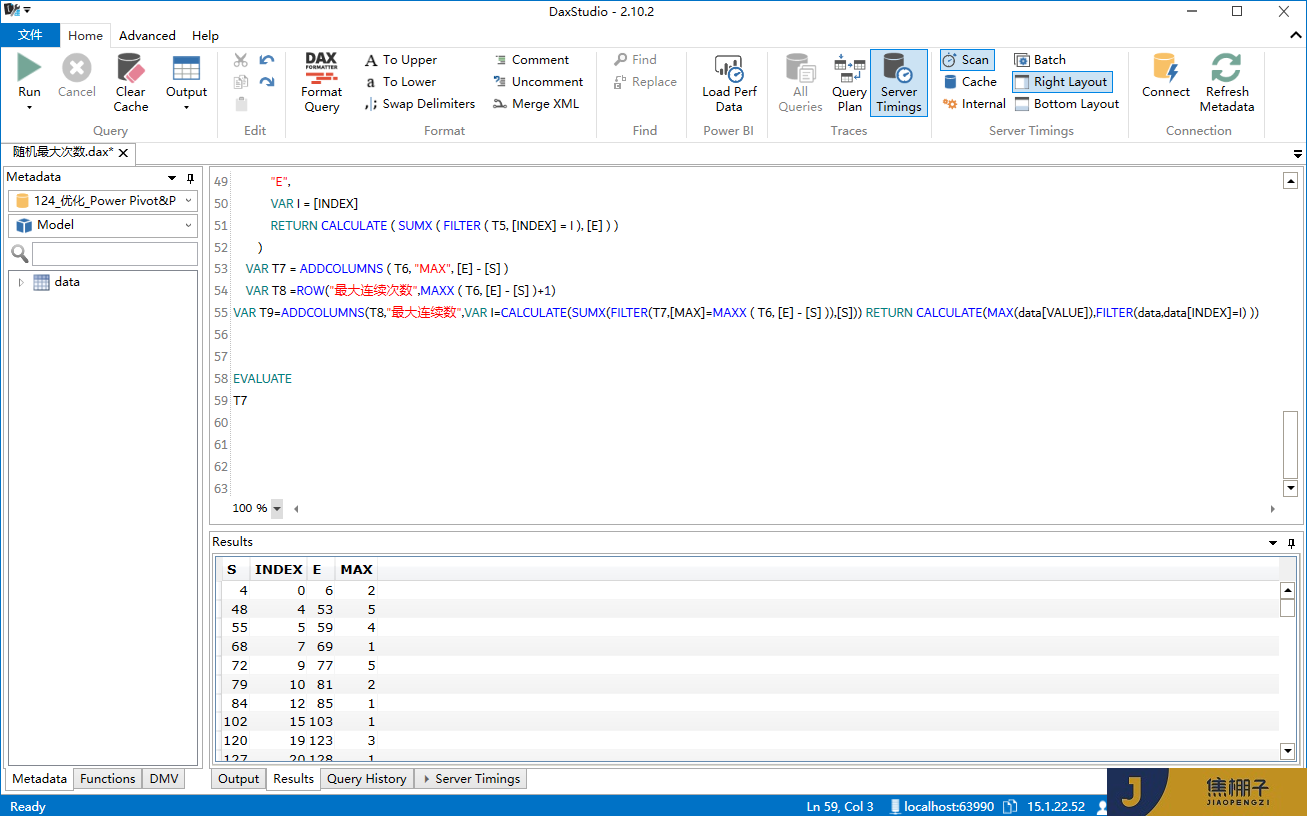The height and width of the screenshot is (816, 1307).
Task: Click the editor vertical scrollbar thumb
Action: pos(1291,444)
